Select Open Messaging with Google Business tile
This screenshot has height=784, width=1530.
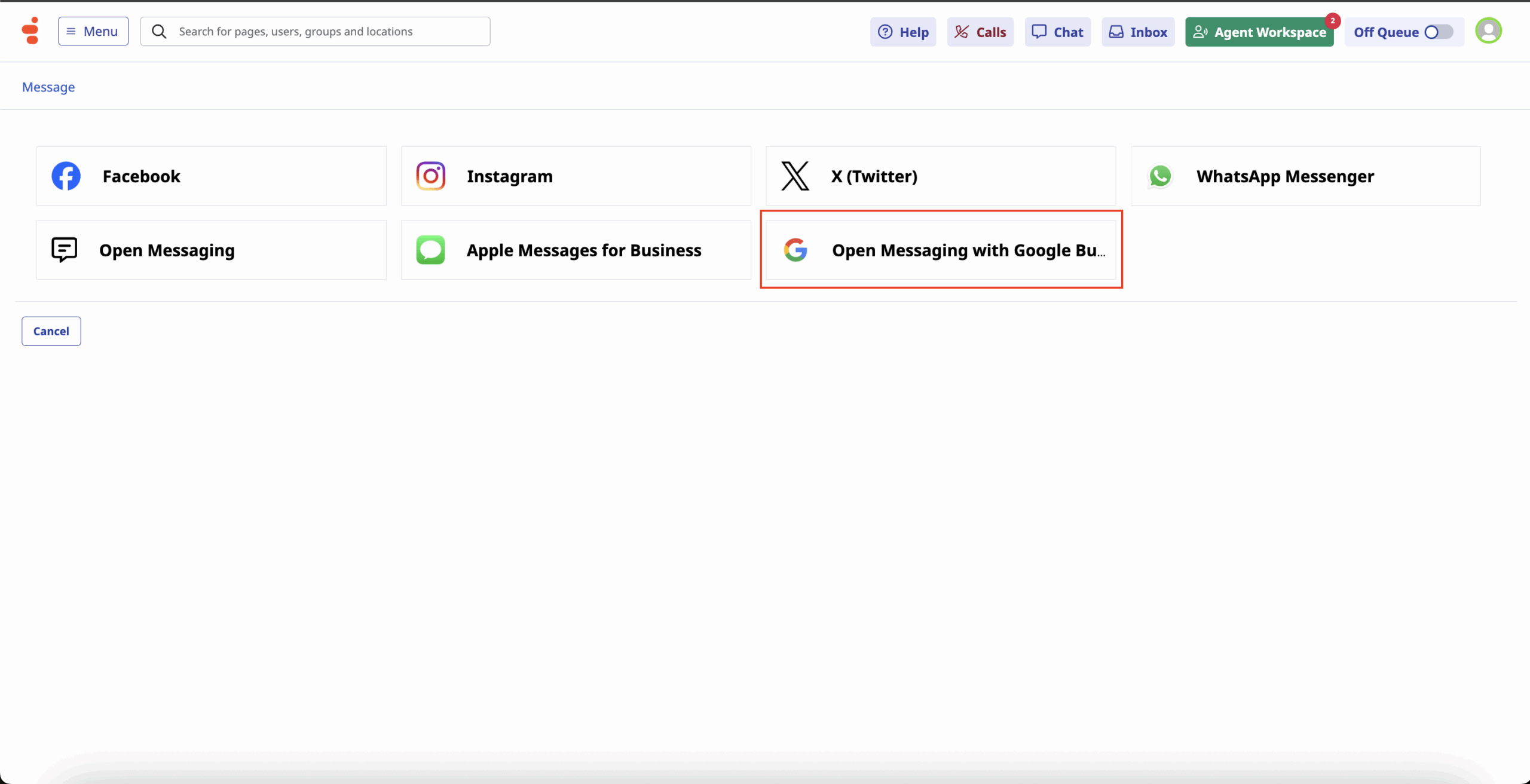[x=940, y=250]
